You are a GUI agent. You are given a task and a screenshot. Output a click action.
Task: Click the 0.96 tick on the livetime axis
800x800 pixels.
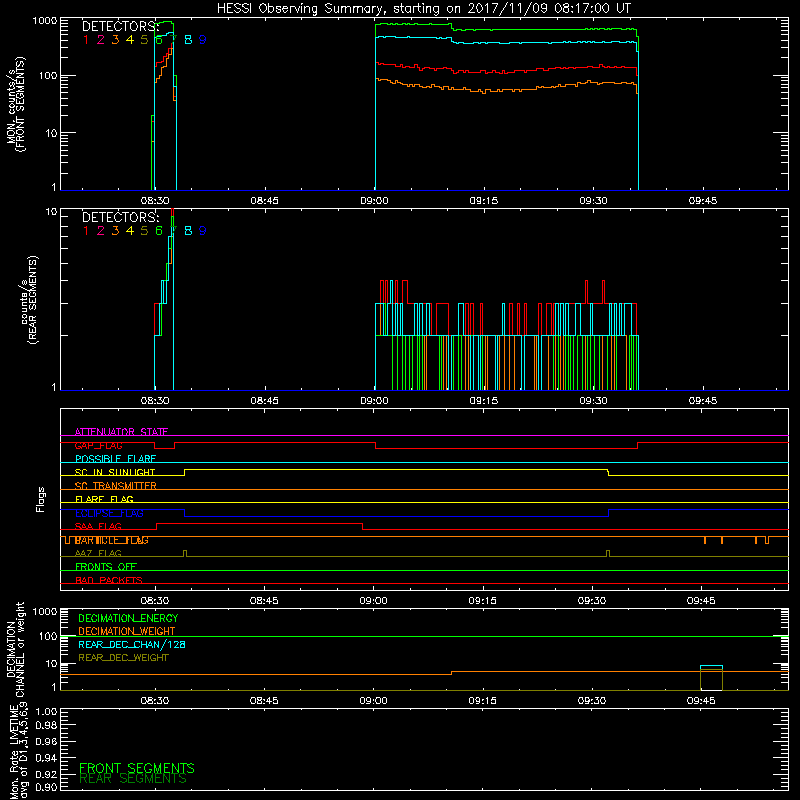pyautogui.click(x=46, y=741)
